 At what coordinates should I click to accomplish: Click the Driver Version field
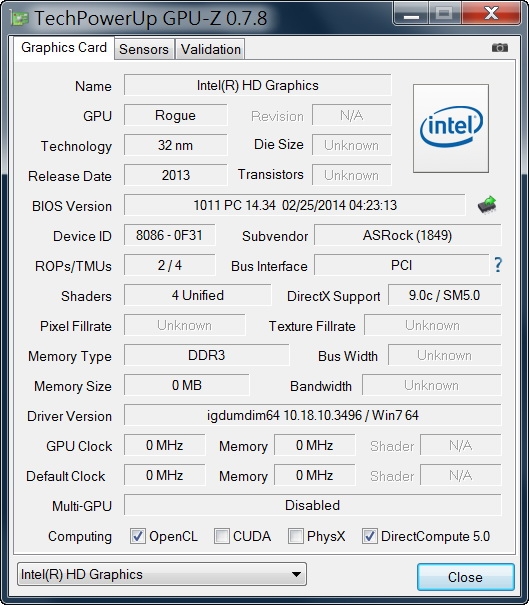point(313,415)
